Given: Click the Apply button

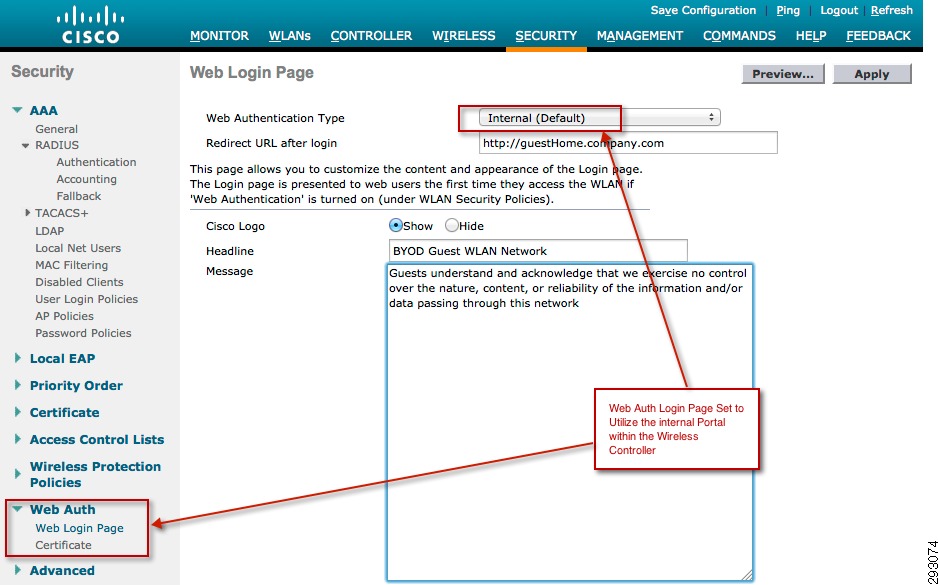Looking at the screenshot, I should (872, 74).
